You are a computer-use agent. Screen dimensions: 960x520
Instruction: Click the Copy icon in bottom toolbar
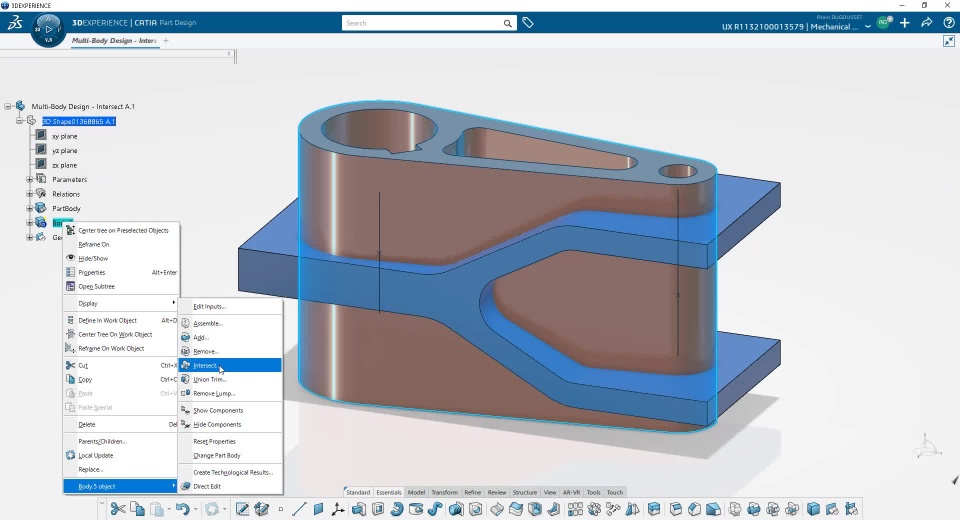click(x=138, y=509)
